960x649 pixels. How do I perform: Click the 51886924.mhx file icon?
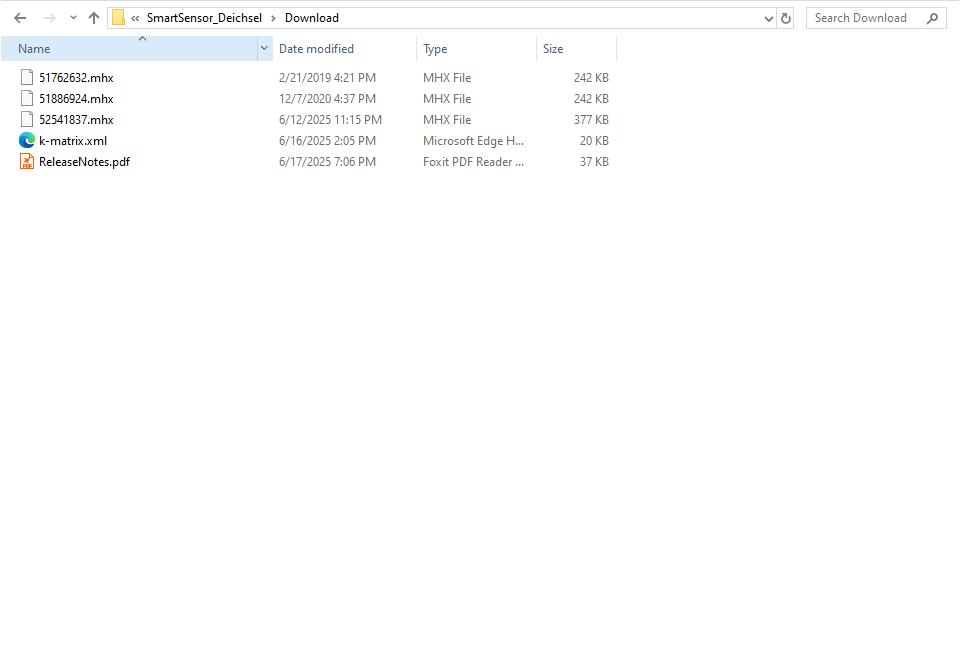26,98
